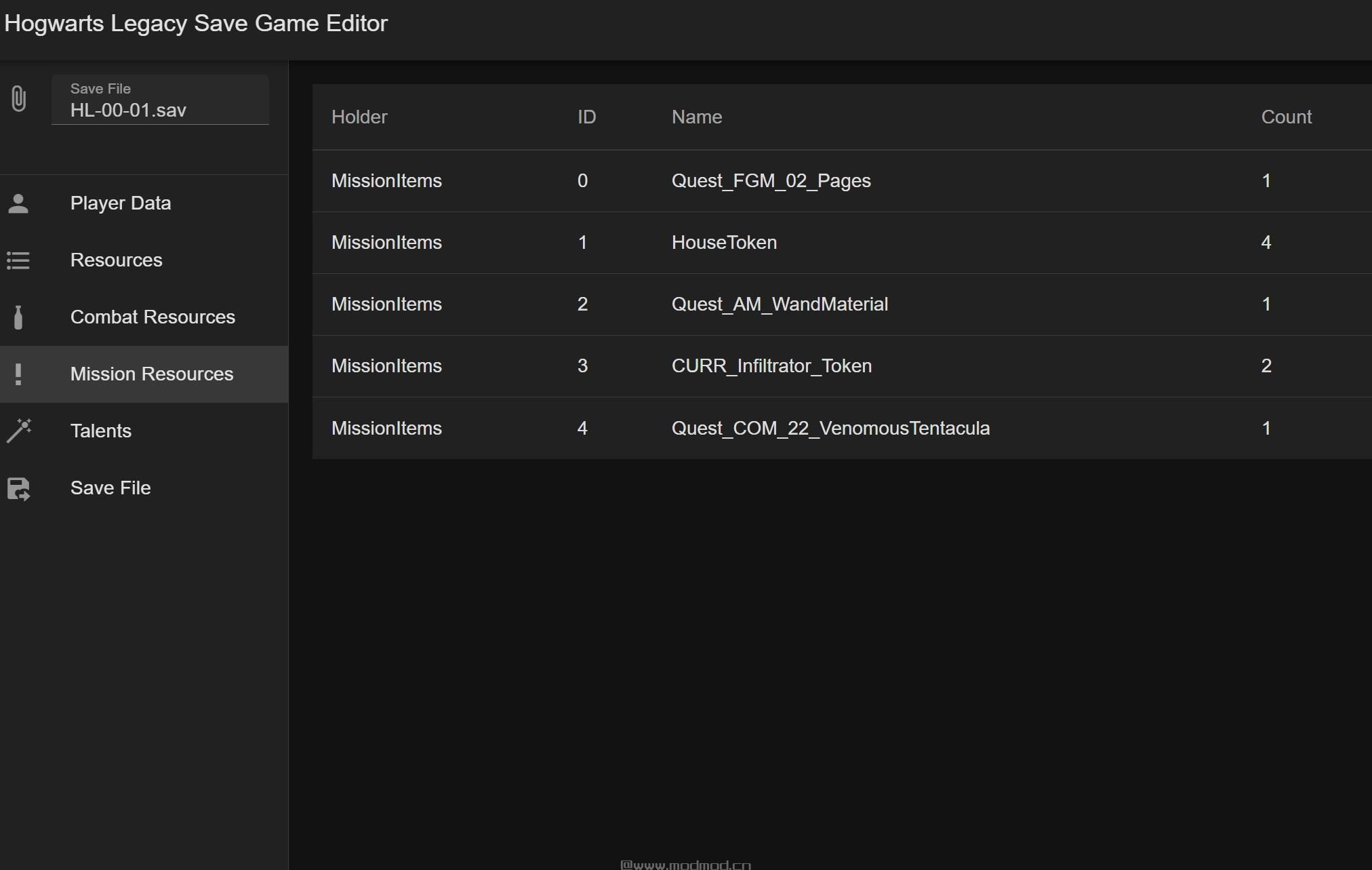Click the count value 4 for HouseToken

[x=1266, y=243]
